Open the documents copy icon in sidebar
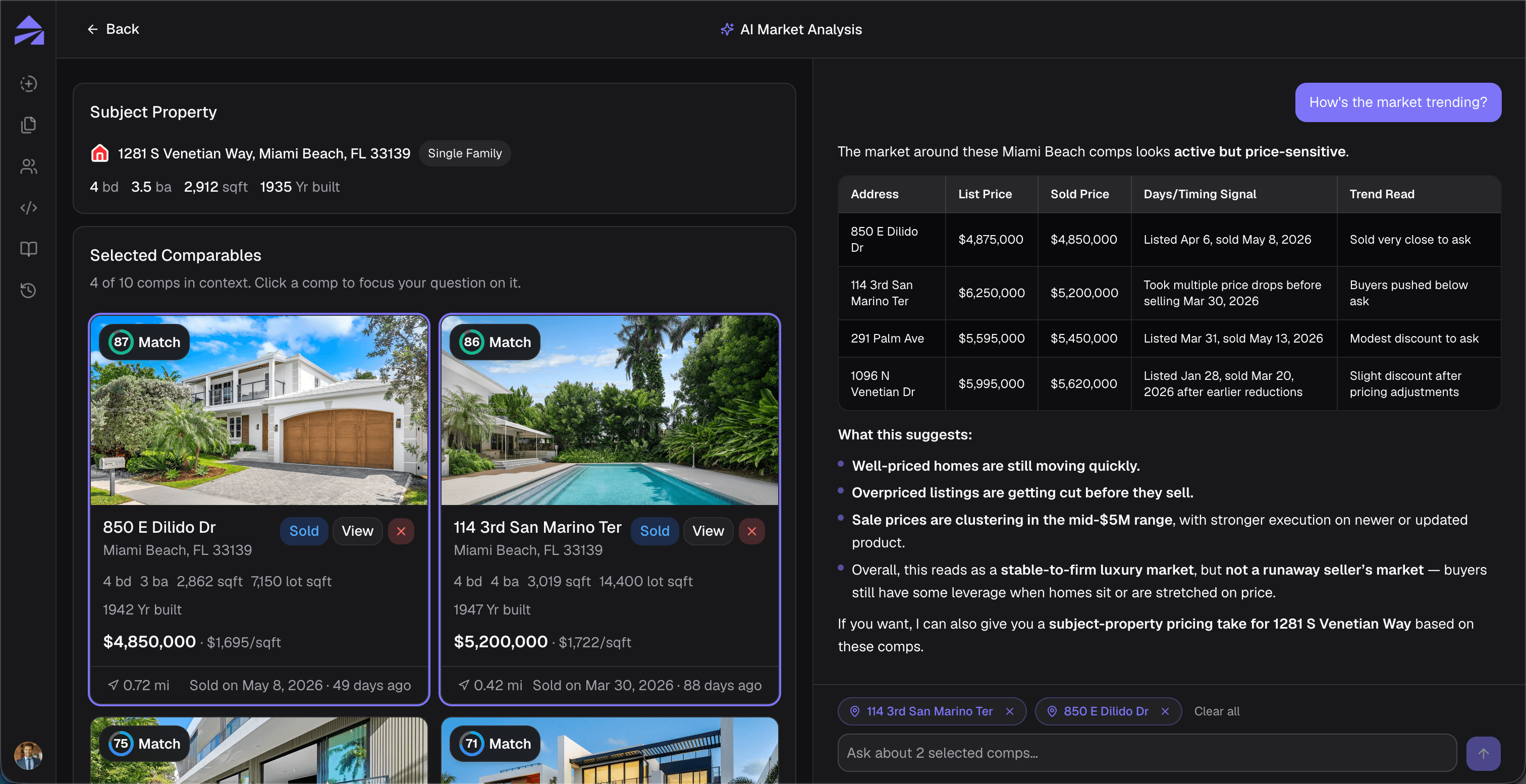The width and height of the screenshot is (1526, 784). click(28, 125)
